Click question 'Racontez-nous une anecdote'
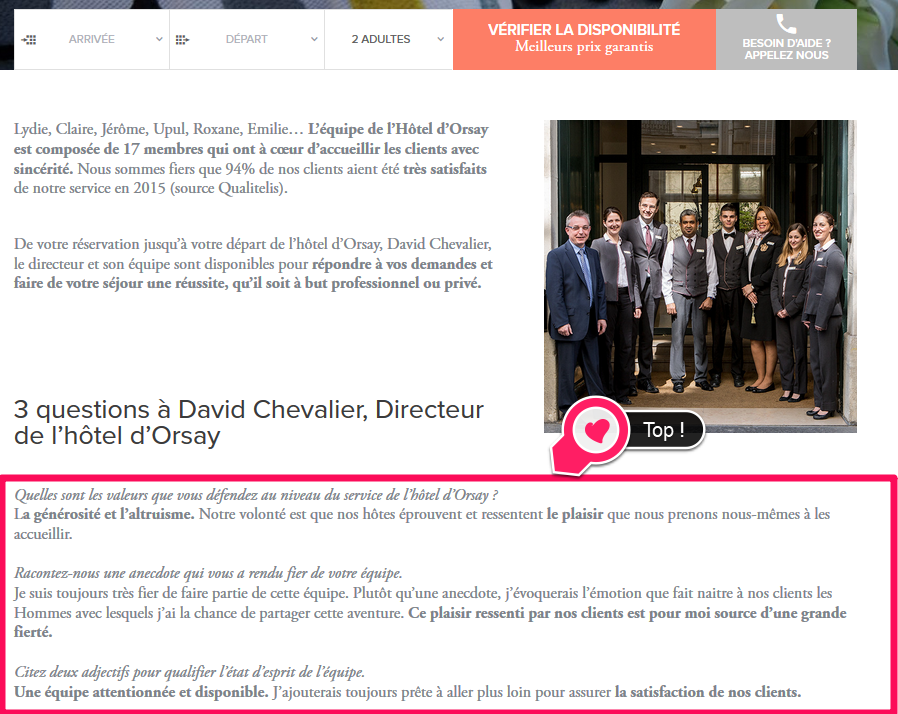Screen dimensions: 898x714 point(208,574)
